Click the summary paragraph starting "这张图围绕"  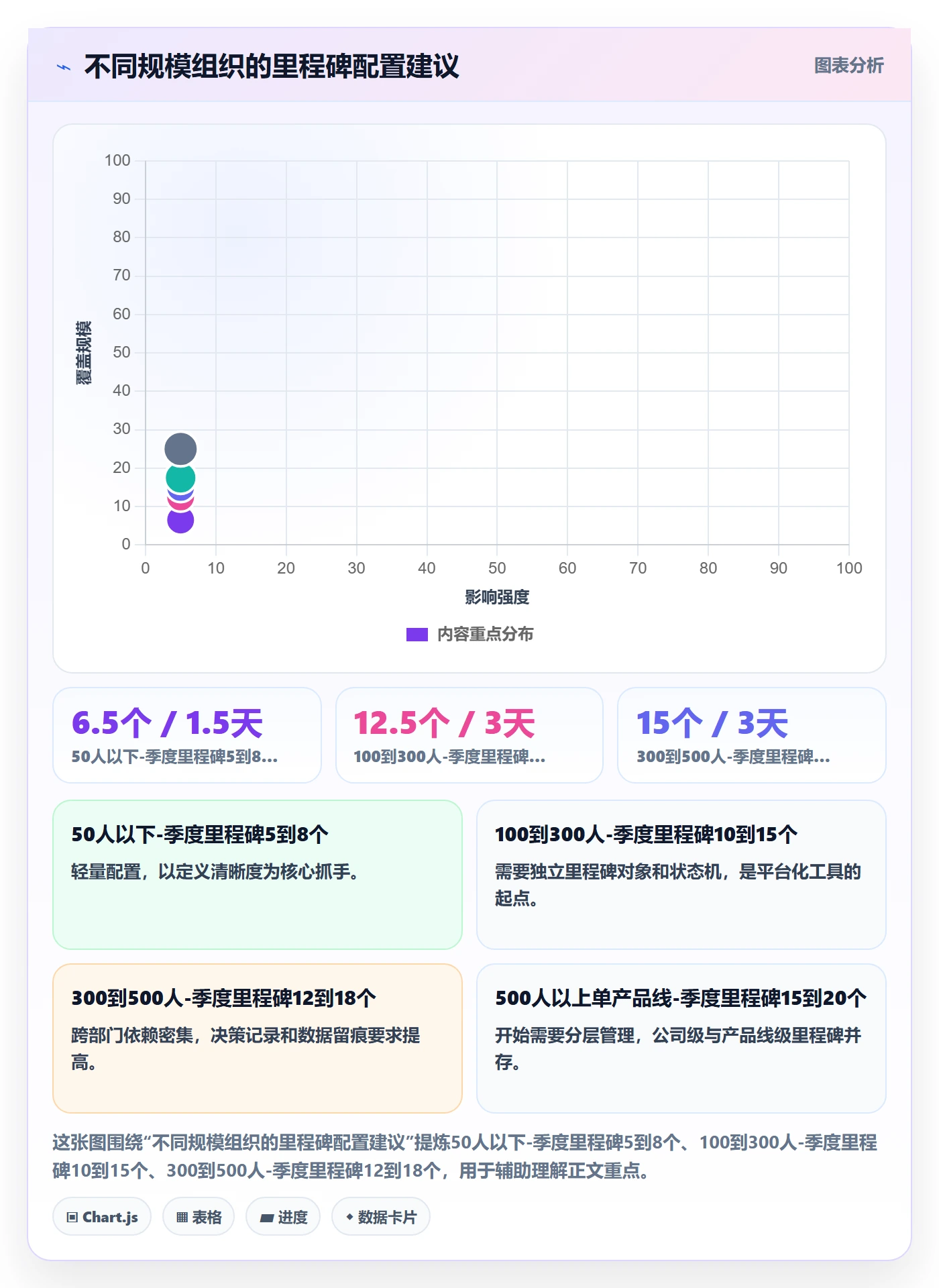click(465, 1157)
